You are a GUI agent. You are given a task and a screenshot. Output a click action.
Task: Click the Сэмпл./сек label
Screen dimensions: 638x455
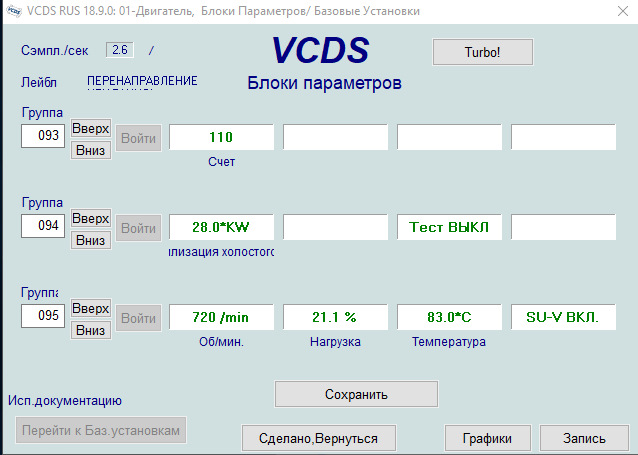[55, 50]
